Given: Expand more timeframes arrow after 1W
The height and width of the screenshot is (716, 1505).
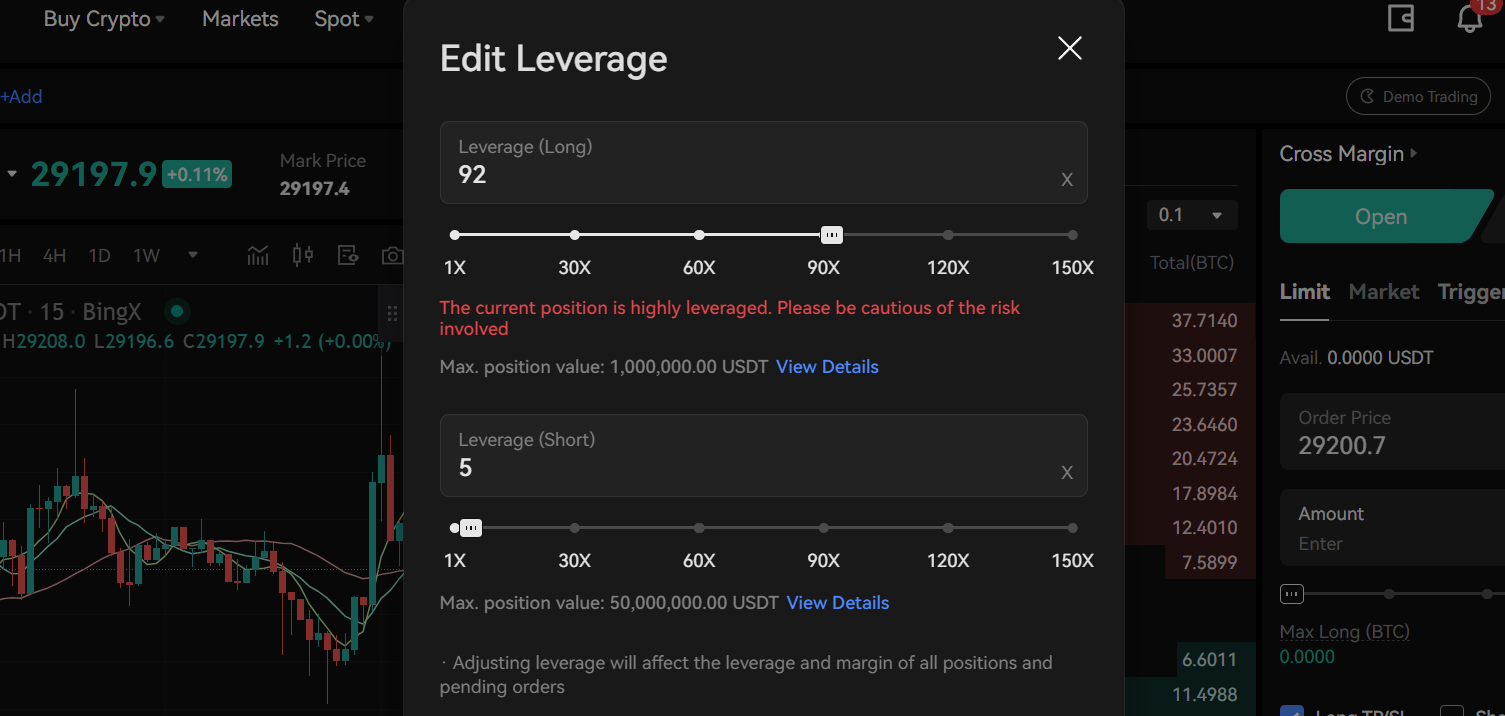Looking at the screenshot, I should 192,255.
